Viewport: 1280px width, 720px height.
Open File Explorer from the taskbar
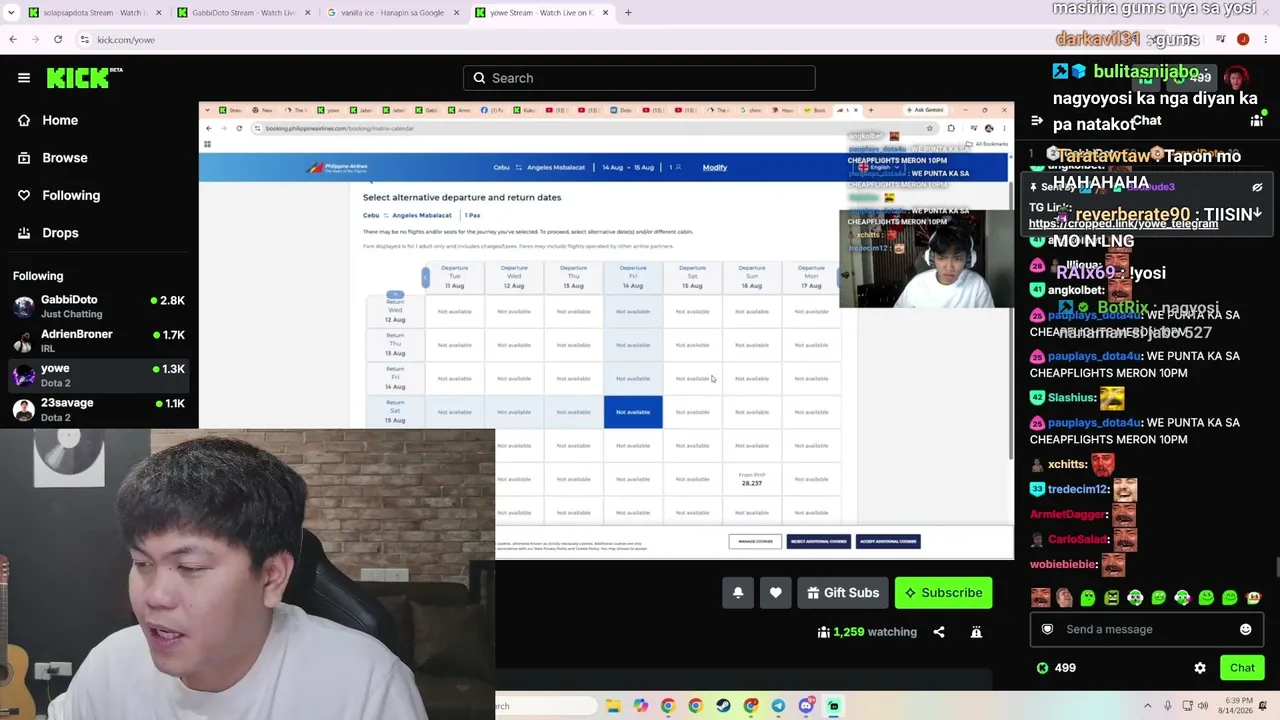(613, 706)
